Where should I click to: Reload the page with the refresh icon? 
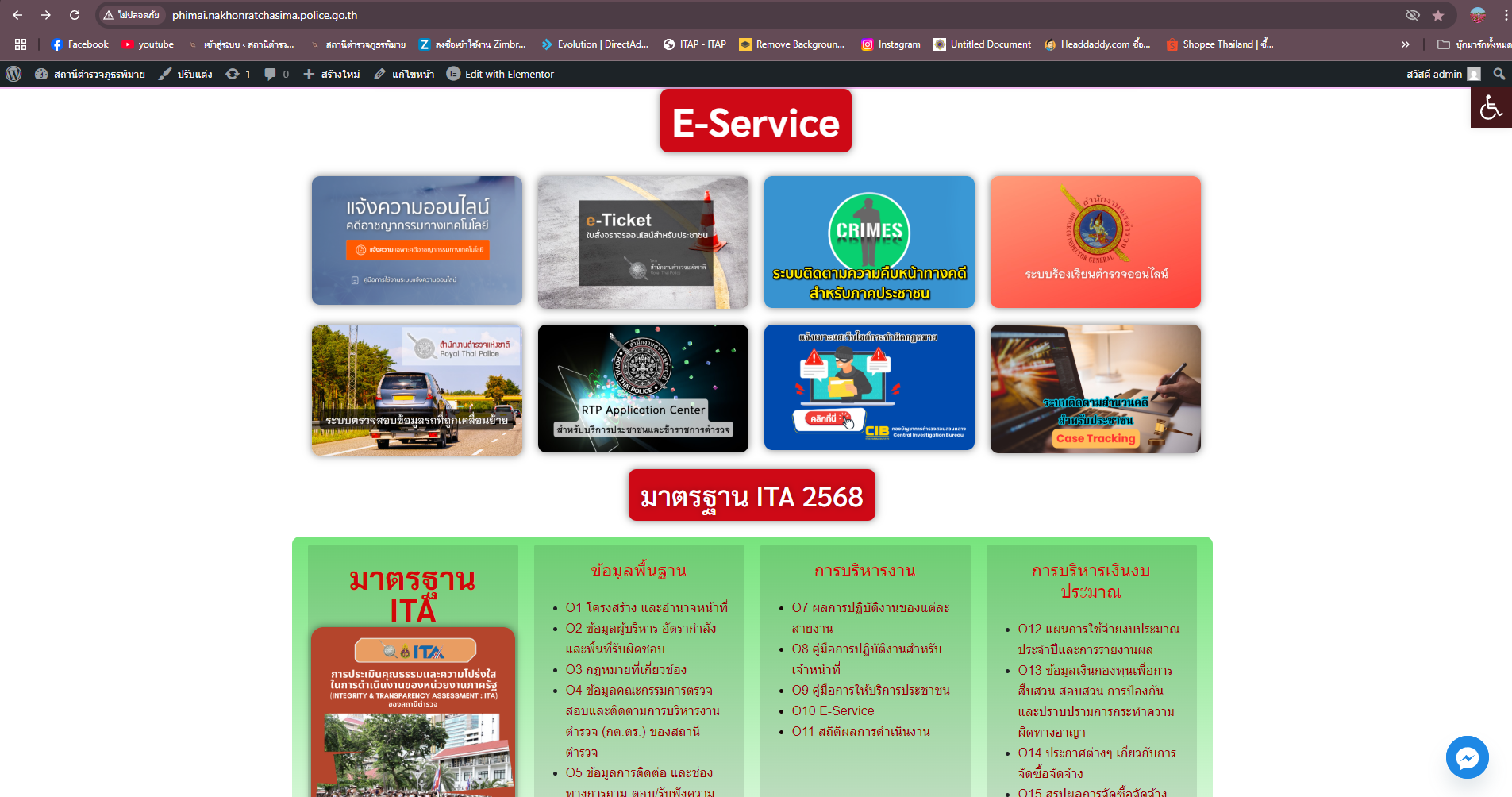tap(75, 15)
